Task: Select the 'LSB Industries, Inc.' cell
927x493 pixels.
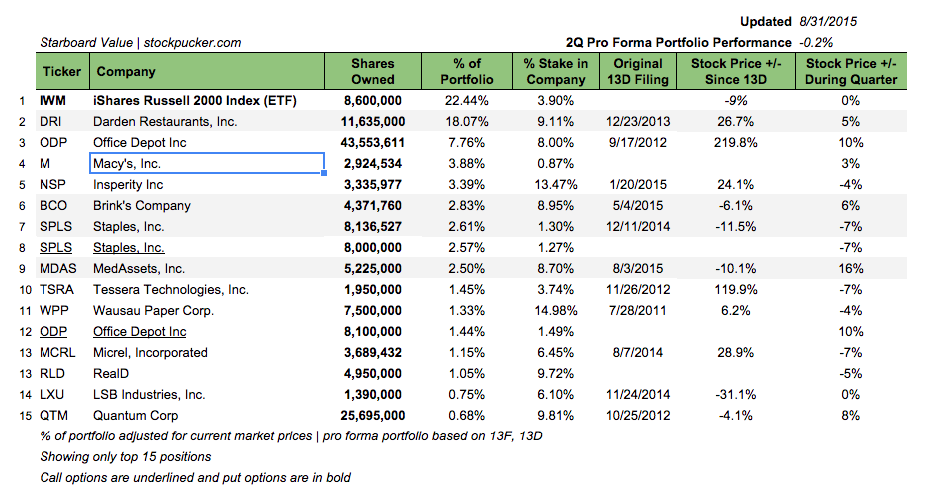Action: [149, 394]
